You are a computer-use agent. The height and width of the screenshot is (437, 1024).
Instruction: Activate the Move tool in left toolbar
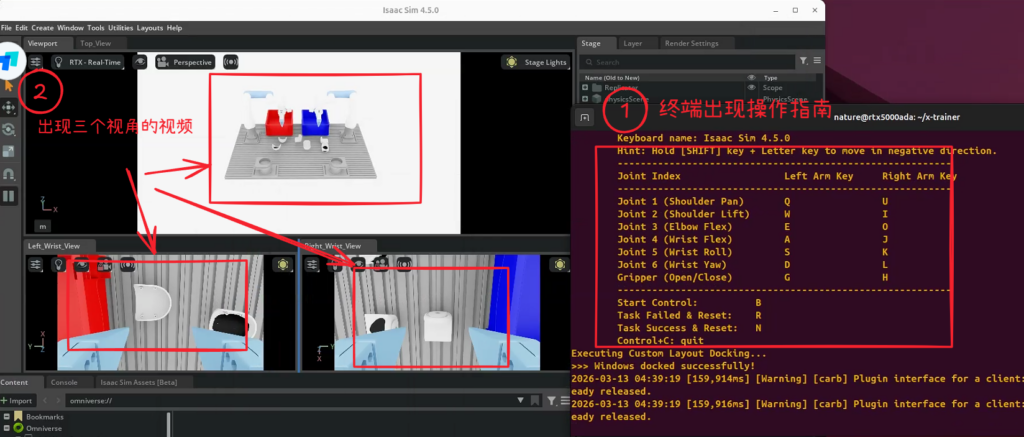pos(9,107)
